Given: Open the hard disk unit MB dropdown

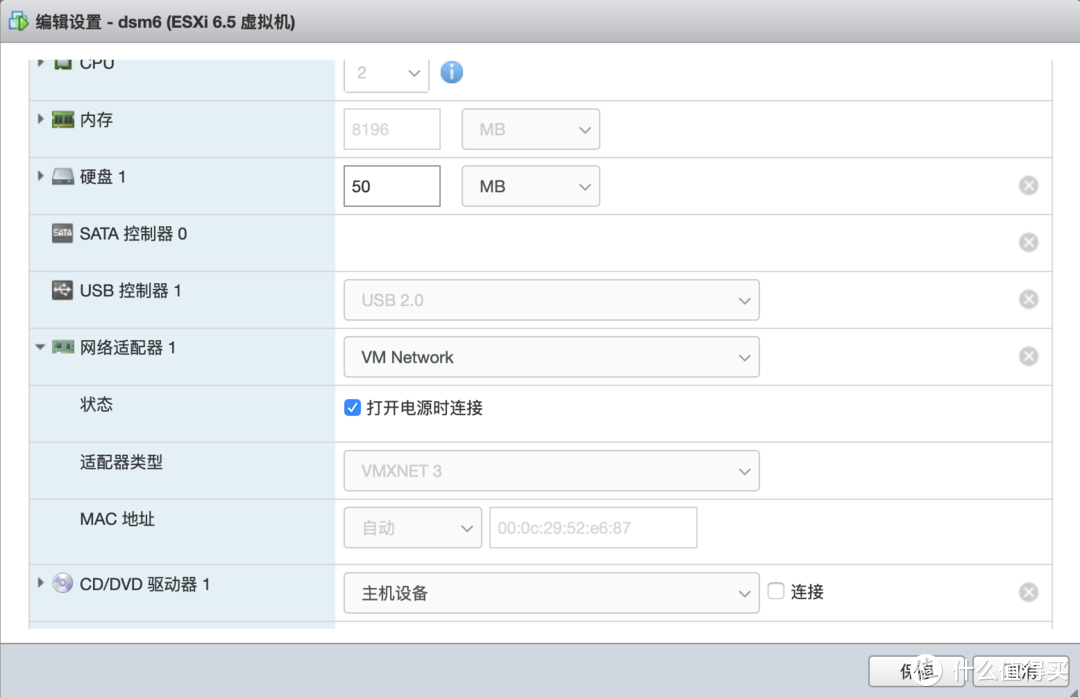Looking at the screenshot, I should [x=530, y=186].
